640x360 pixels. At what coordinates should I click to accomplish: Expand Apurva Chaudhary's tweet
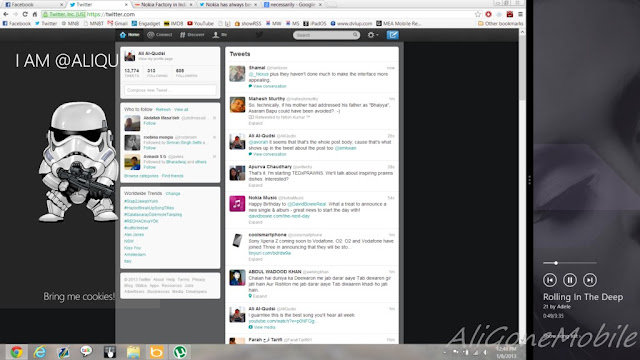click(256, 185)
